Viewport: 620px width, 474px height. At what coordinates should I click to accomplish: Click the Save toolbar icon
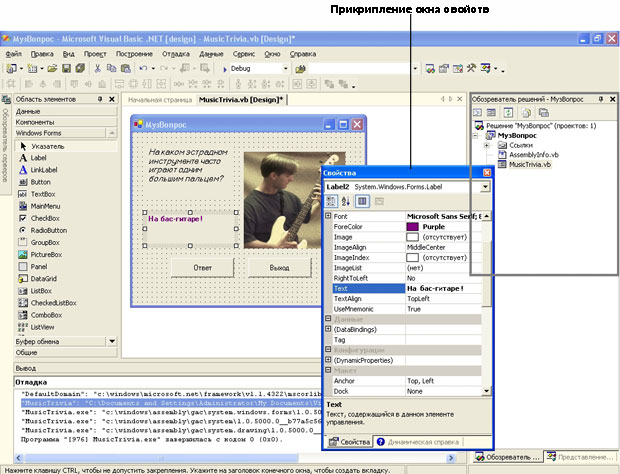[66, 68]
